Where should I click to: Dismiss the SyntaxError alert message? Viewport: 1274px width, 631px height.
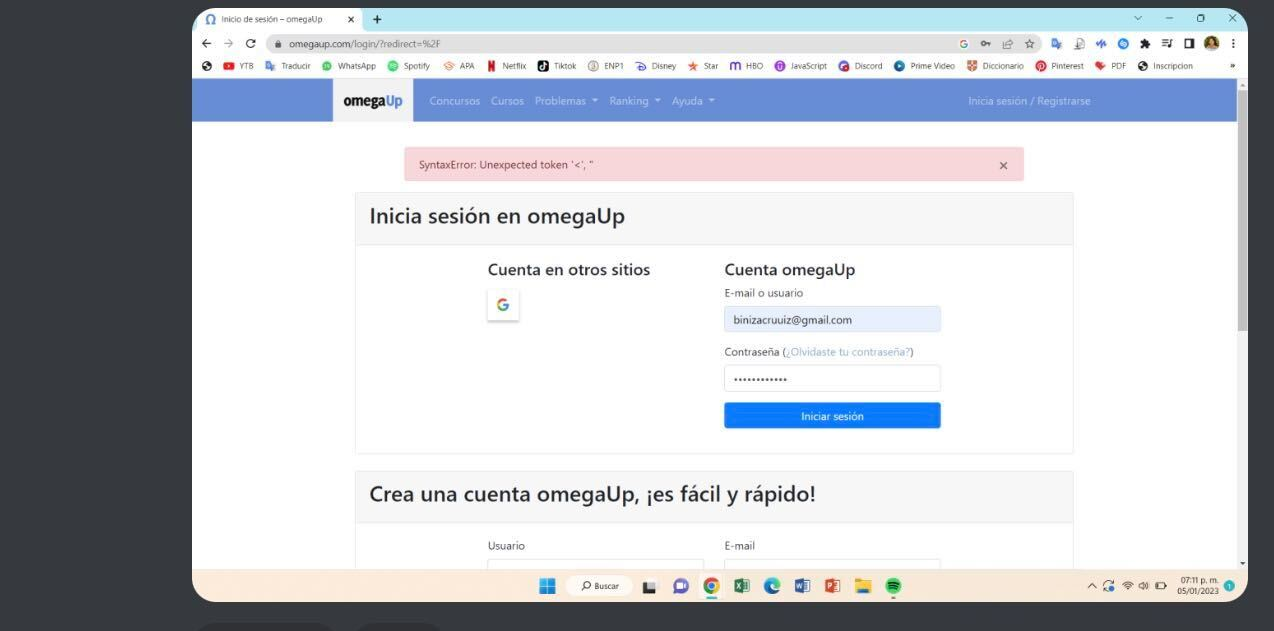pyautogui.click(x=1003, y=164)
